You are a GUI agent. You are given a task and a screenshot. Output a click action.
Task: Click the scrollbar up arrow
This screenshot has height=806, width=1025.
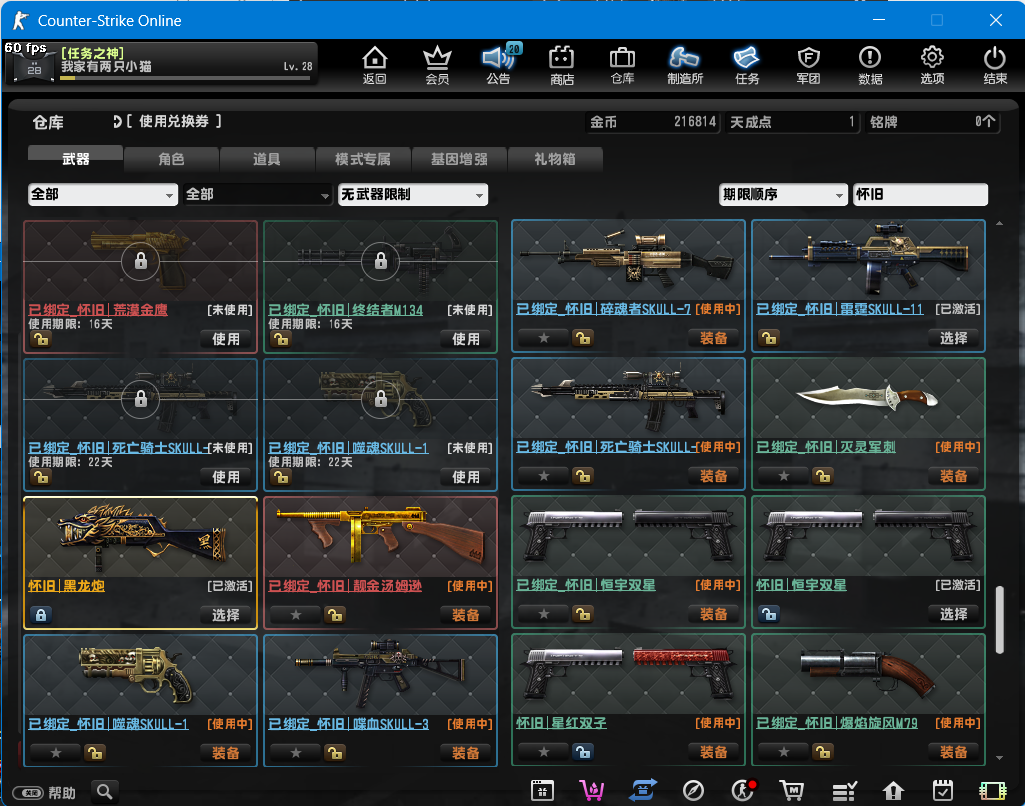[1000, 224]
